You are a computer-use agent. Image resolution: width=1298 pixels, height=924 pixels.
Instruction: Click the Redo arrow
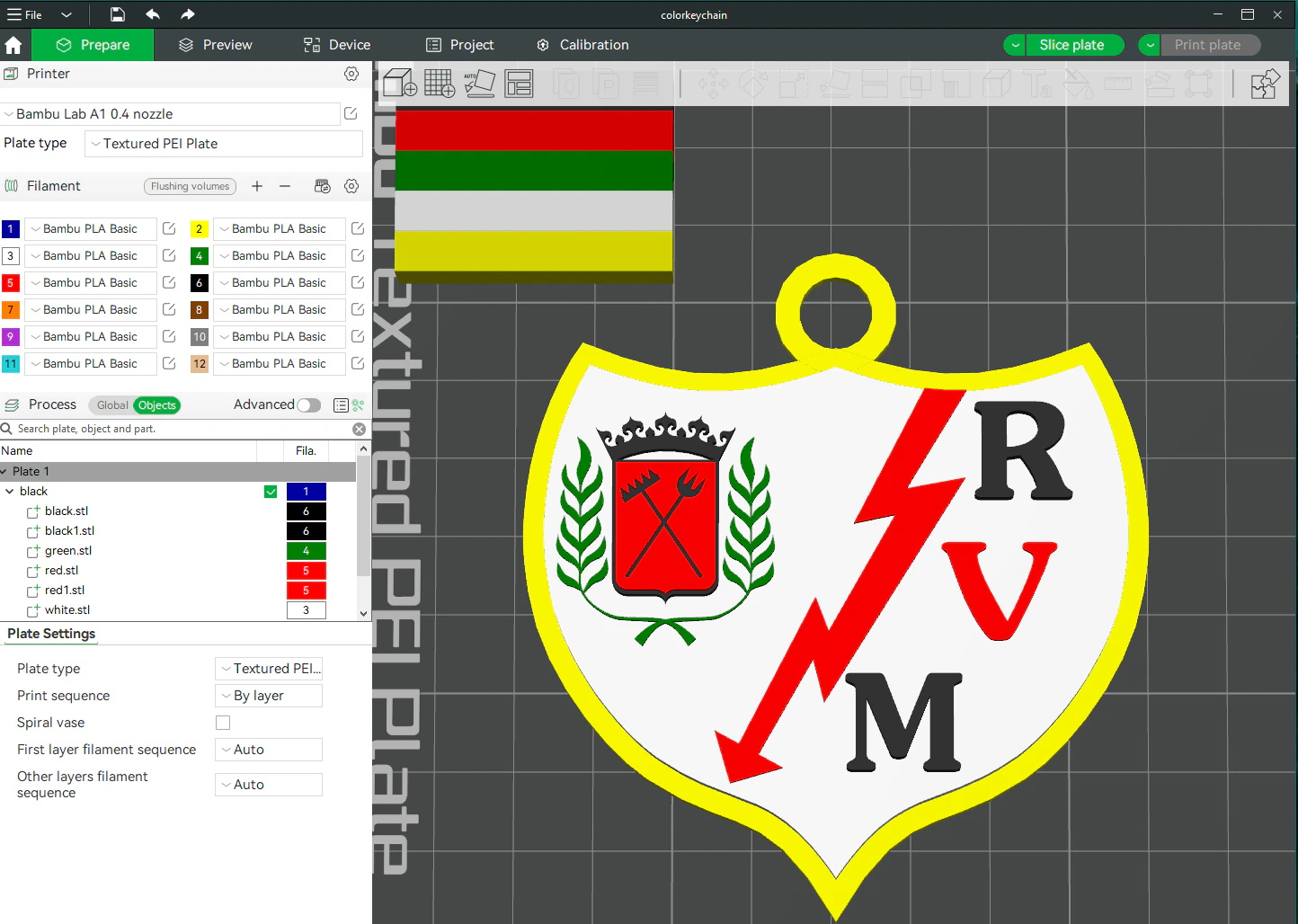(x=187, y=14)
